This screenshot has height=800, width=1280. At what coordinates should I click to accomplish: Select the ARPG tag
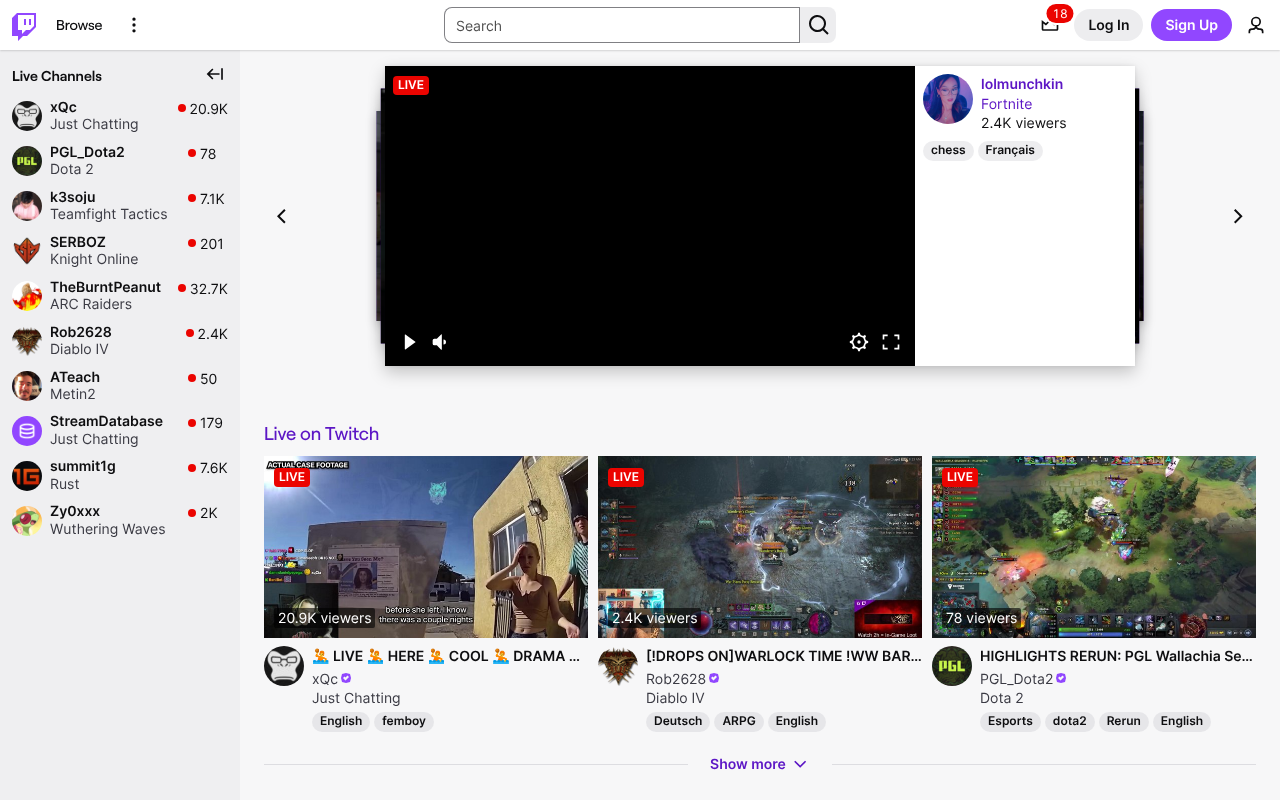tap(740, 721)
